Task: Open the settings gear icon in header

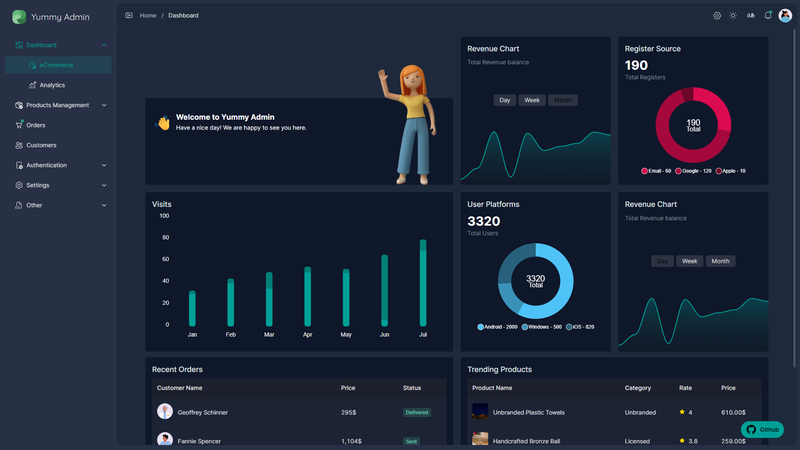Action: coord(717,16)
